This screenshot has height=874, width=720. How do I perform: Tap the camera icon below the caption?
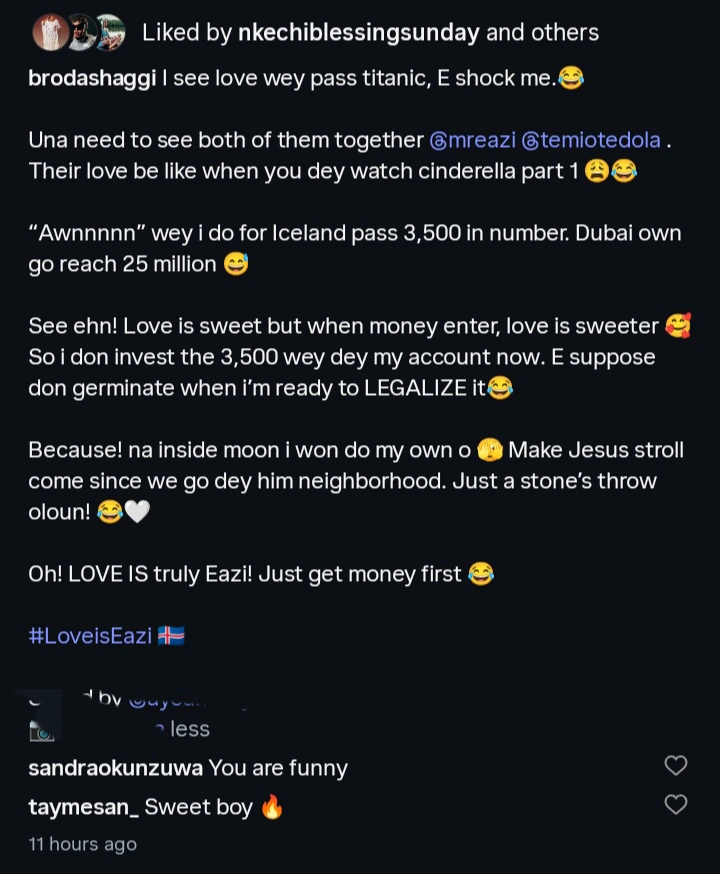pyautogui.click(x=41, y=731)
